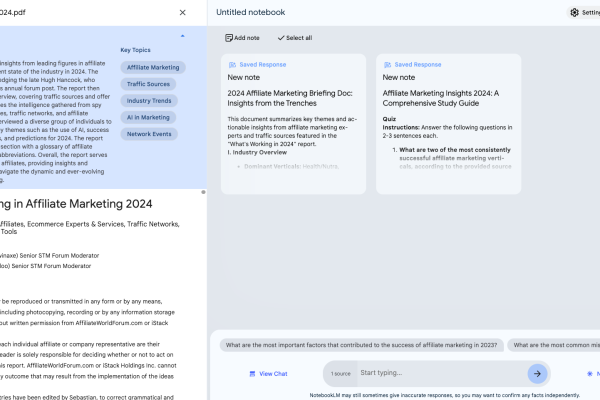Click the Select all checkmark

[x=281, y=38]
